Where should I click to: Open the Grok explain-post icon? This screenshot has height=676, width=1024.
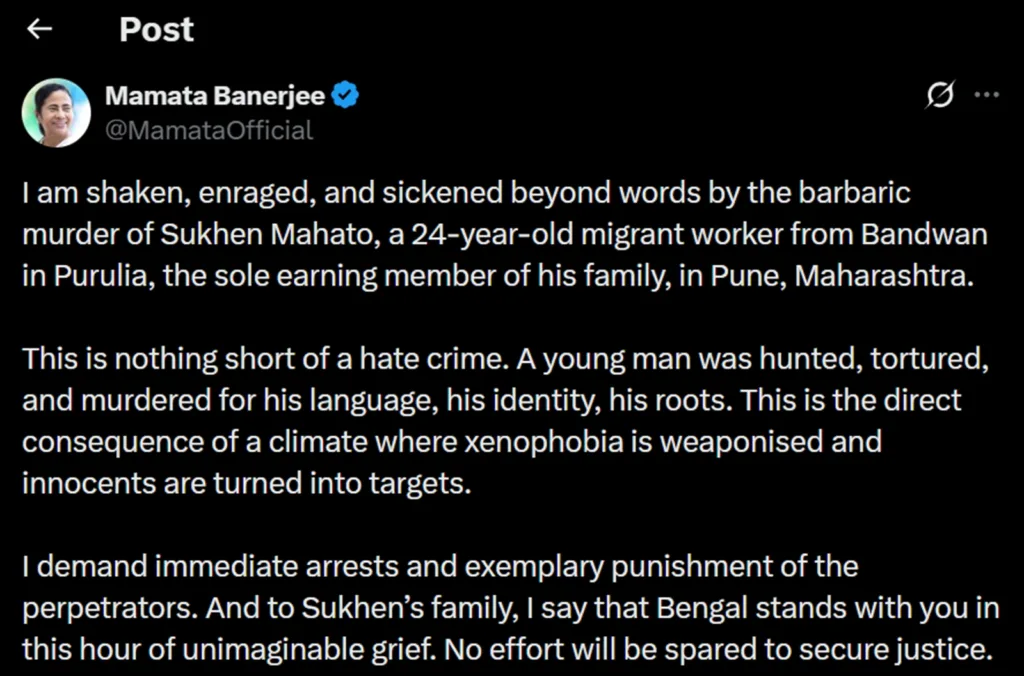pyautogui.click(x=940, y=95)
